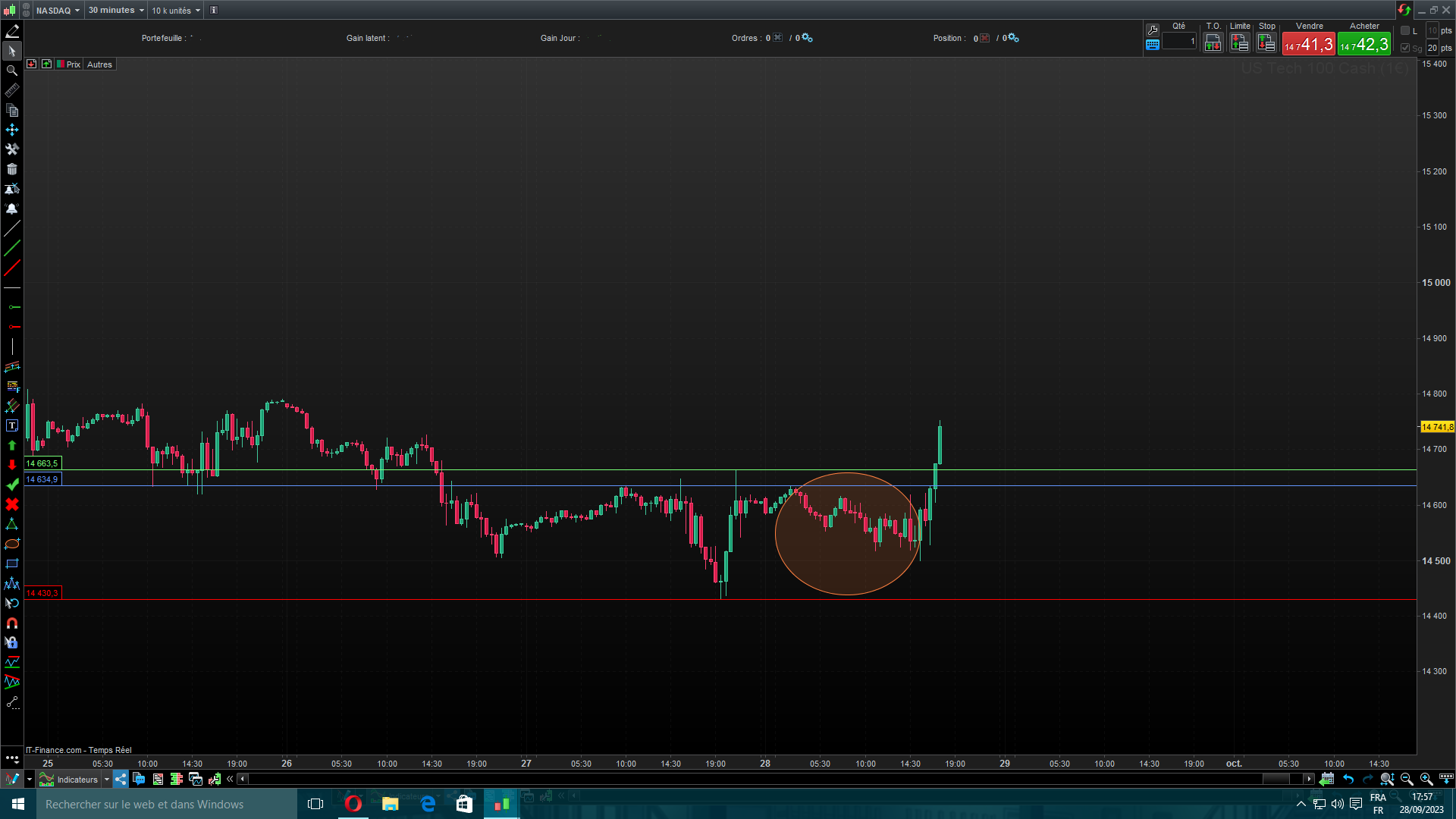Toggle the Sg checkbox
This screenshot has height=819, width=1456.
(1405, 48)
